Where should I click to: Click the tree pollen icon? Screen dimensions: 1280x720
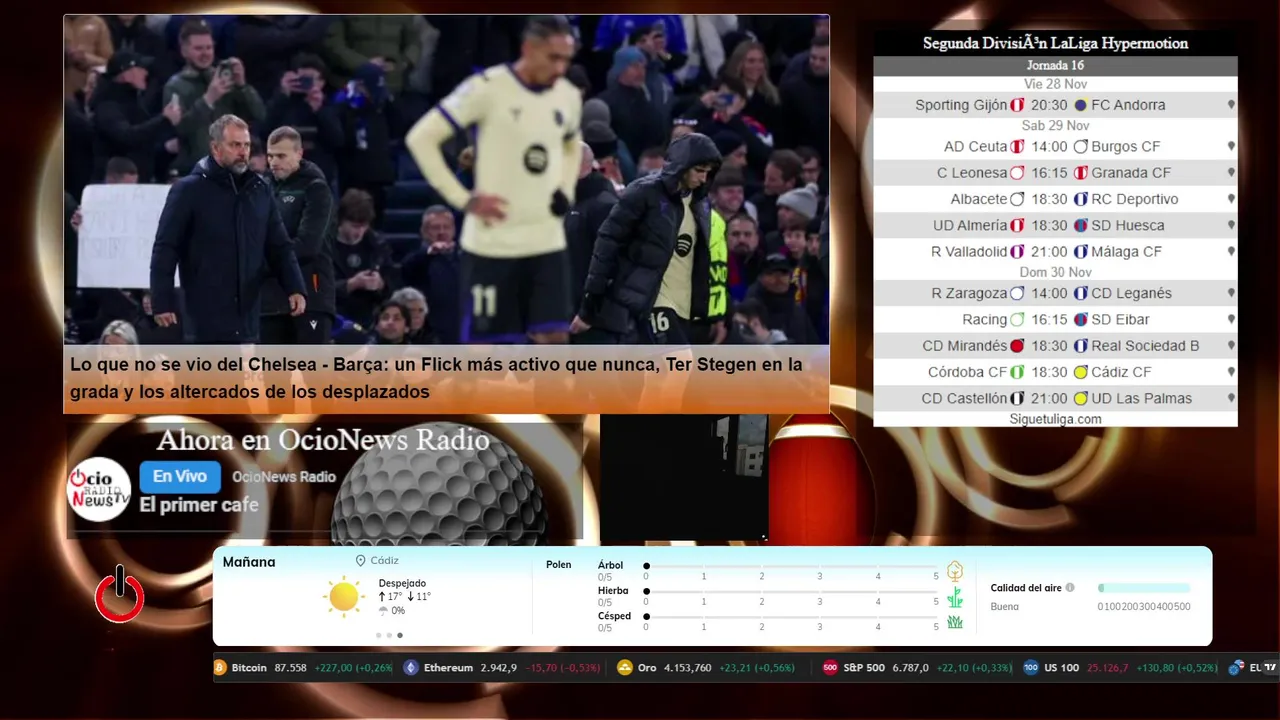click(955, 571)
